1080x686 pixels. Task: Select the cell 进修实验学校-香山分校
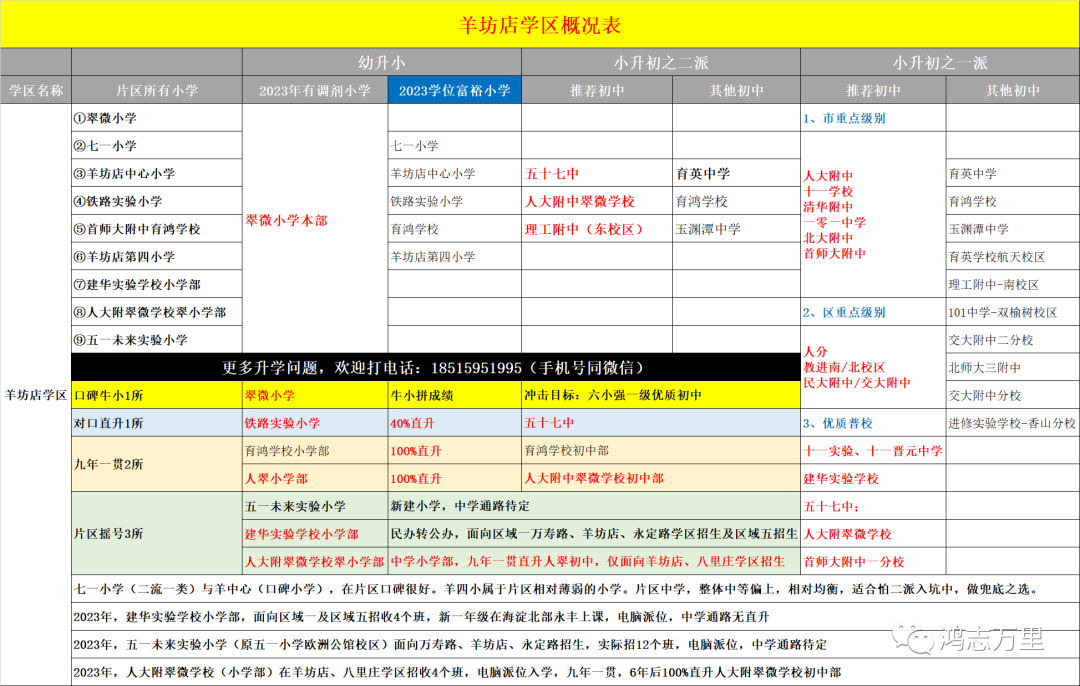(1012, 423)
